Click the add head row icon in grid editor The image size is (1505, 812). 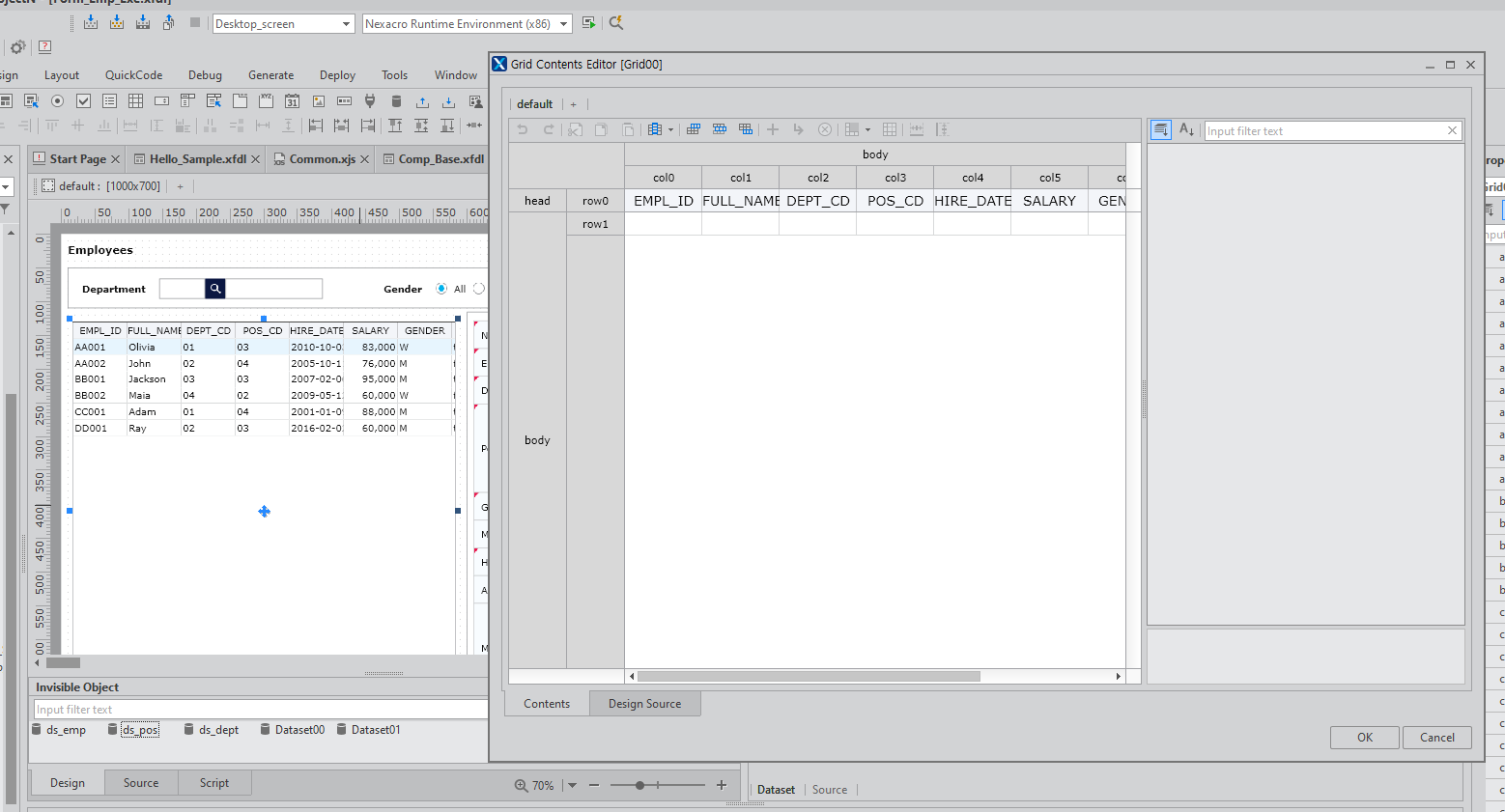[694, 129]
